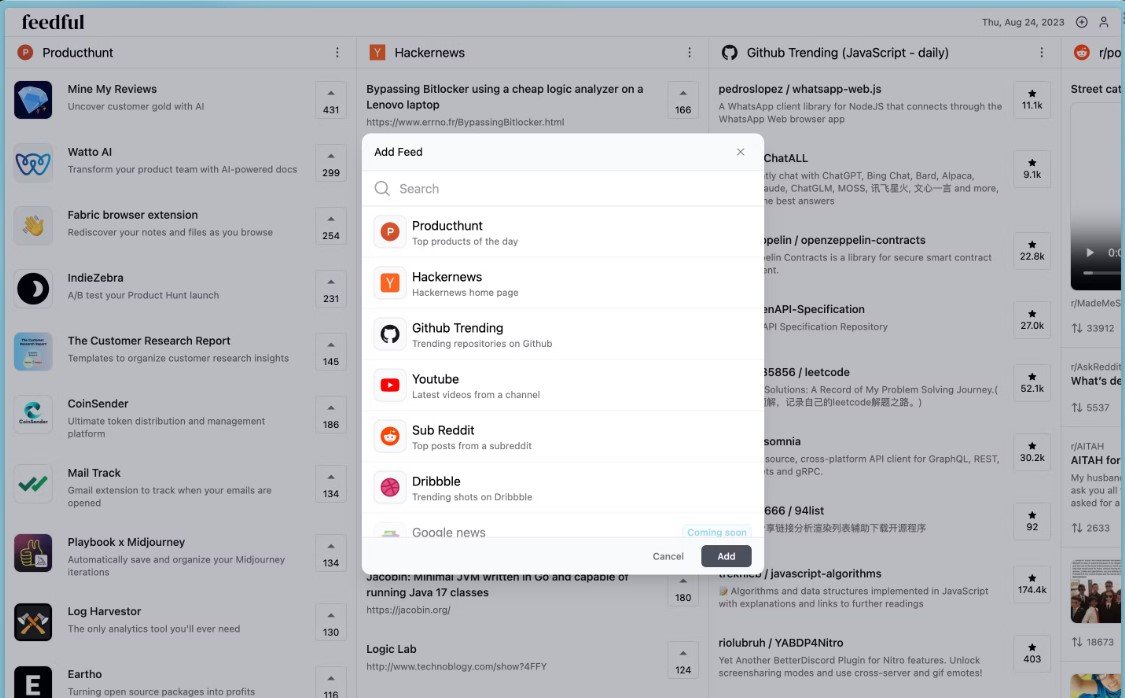Open Mine My Reviews product logo

[33, 100]
